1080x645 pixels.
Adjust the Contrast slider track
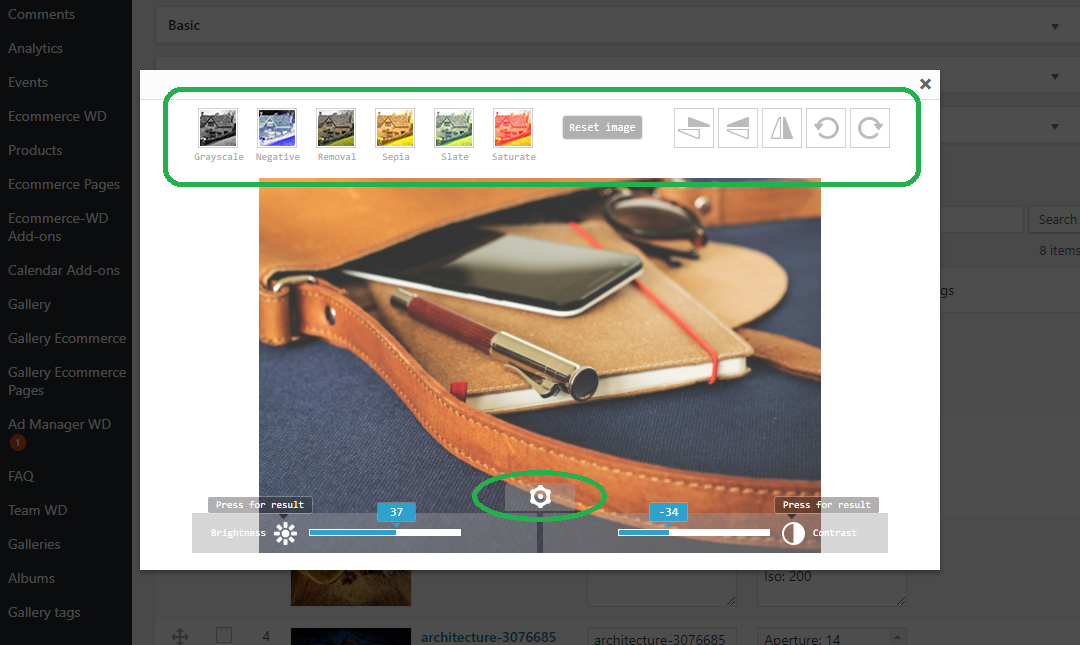[694, 532]
